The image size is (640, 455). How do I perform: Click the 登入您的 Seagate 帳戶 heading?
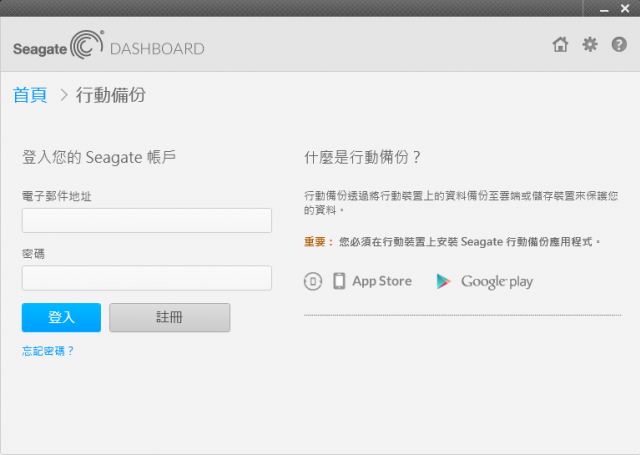point(99,158)
